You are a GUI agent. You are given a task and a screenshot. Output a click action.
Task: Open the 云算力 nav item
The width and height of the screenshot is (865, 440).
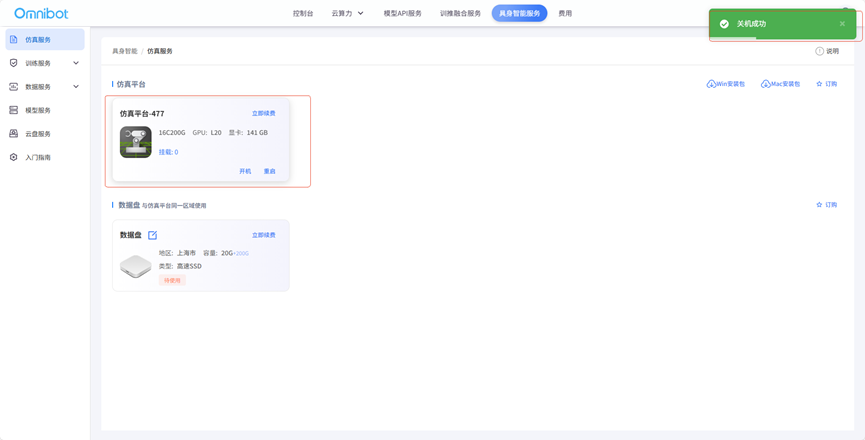(x=342, y=13)
